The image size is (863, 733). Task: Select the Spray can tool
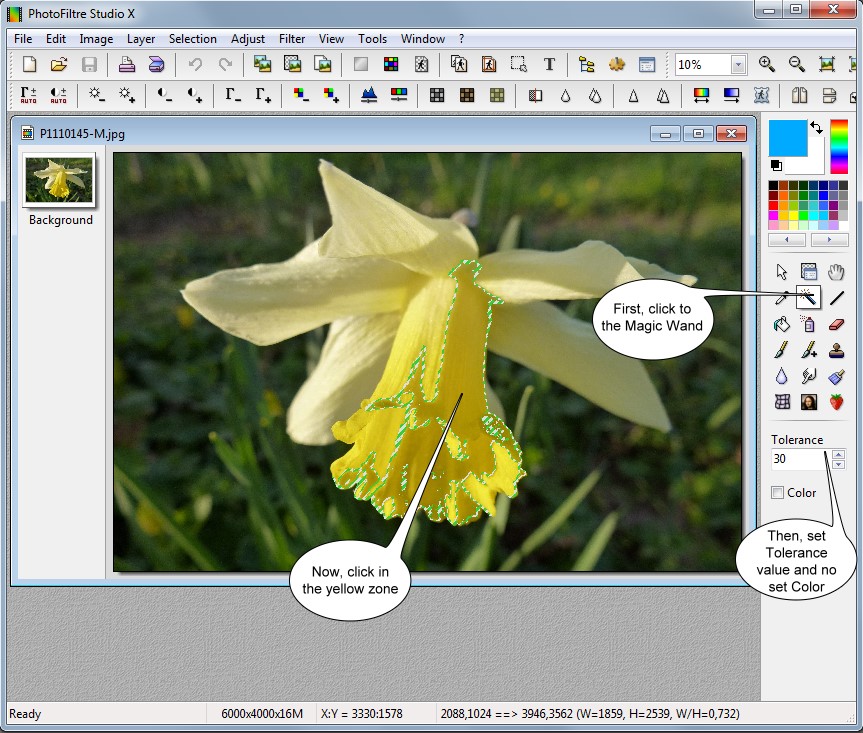pos(809,324)
